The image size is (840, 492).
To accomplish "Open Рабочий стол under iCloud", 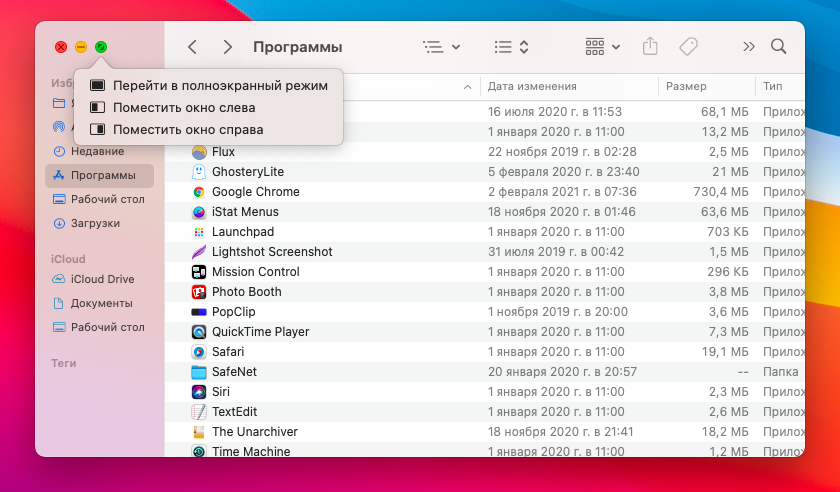I will click(99, 327).
